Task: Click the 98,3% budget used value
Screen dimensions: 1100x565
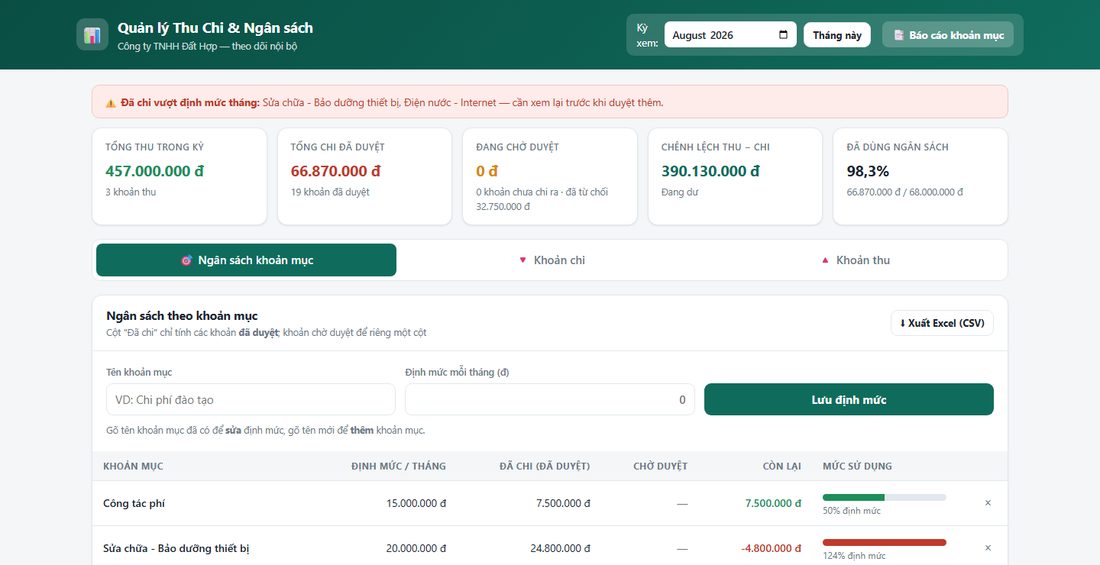Action: pyautogui.click(x=868, y=171)
